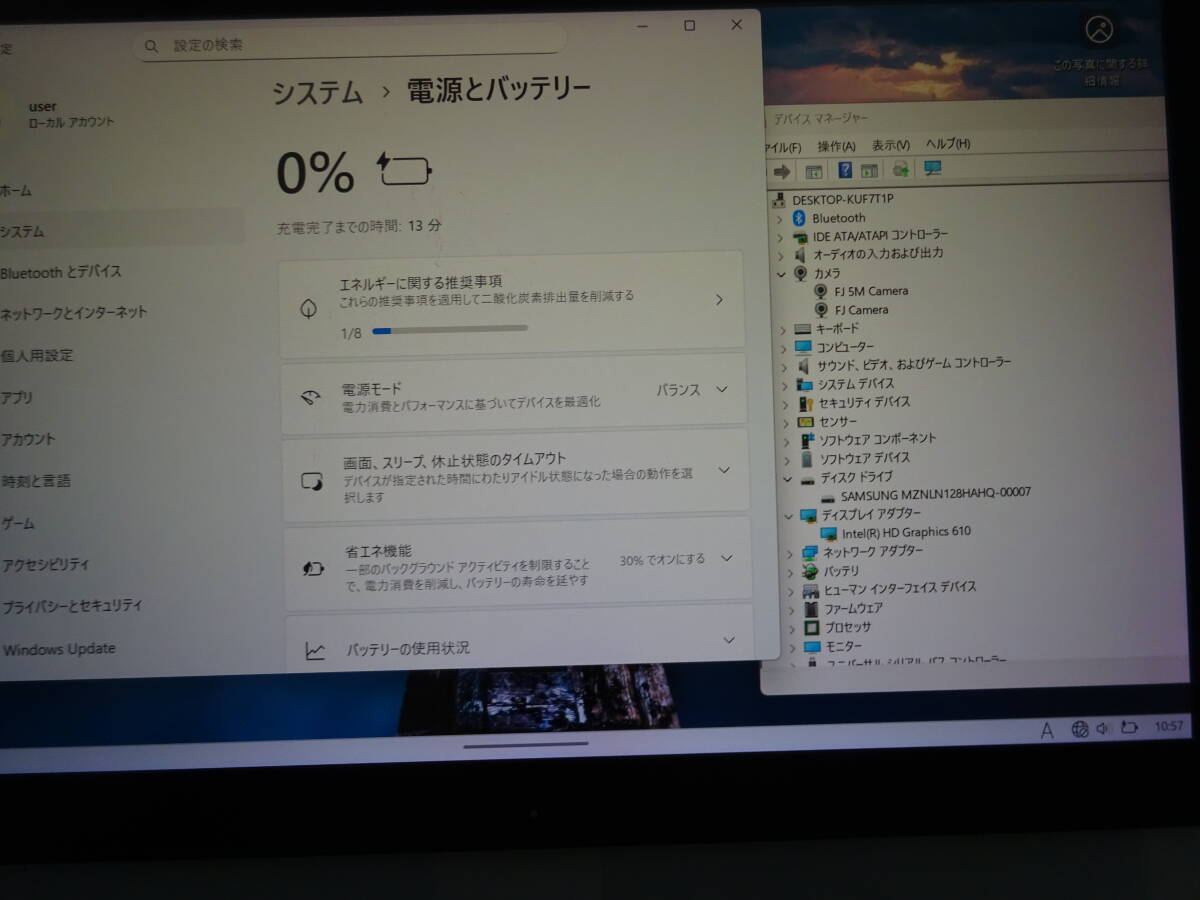Open the volume icon in system tray

pyautogui.click(x=1103, y=729)
